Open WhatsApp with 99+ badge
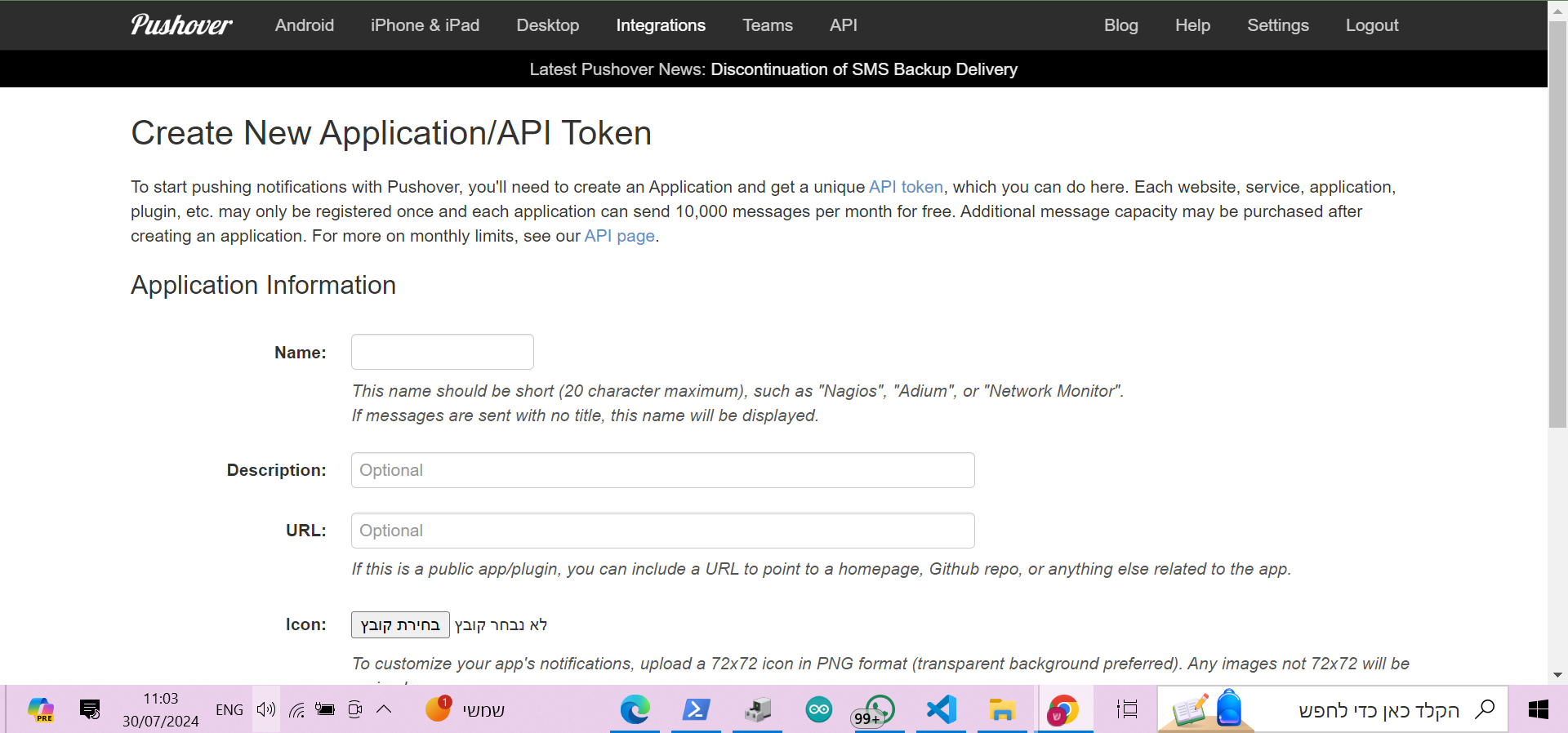1568x733 pixels. (x=875, y=710)
